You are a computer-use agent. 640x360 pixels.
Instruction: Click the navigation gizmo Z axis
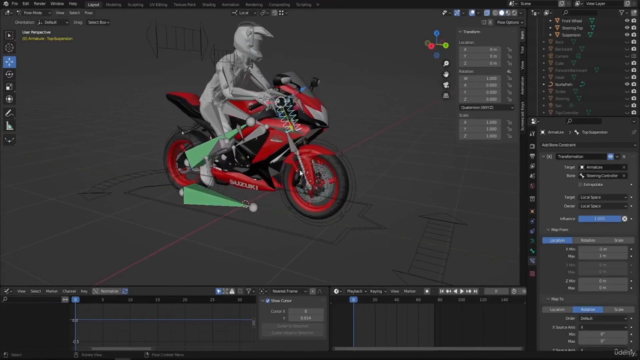tap(436, 33)
